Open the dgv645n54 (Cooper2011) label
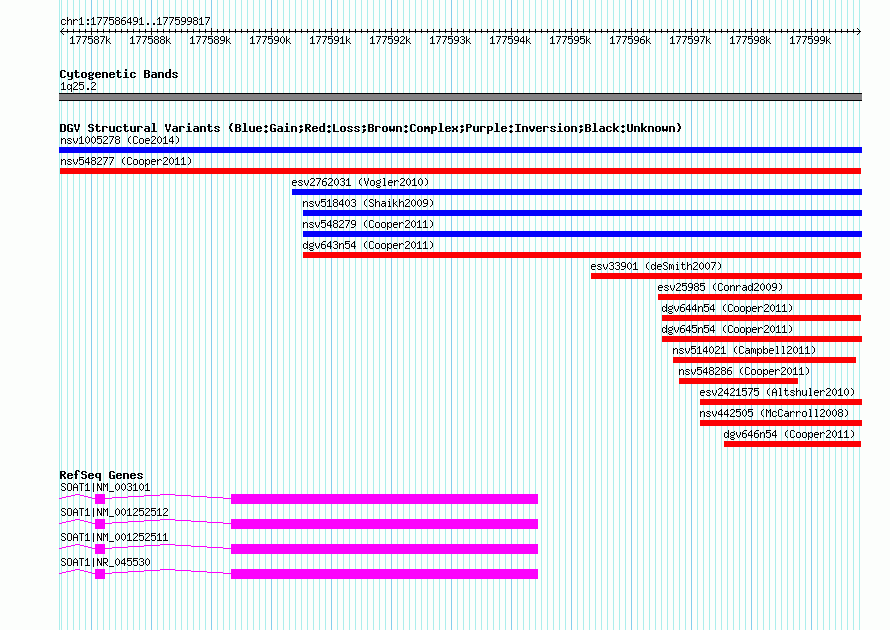The image size is (890, 630). pyautogui.click(x=727, y=329)
